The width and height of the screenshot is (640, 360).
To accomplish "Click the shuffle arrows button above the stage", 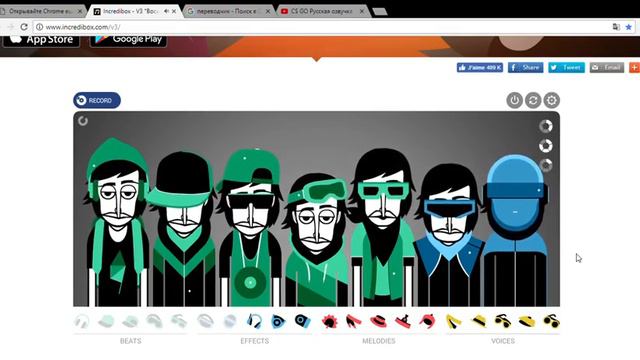I will pos(533,100).
